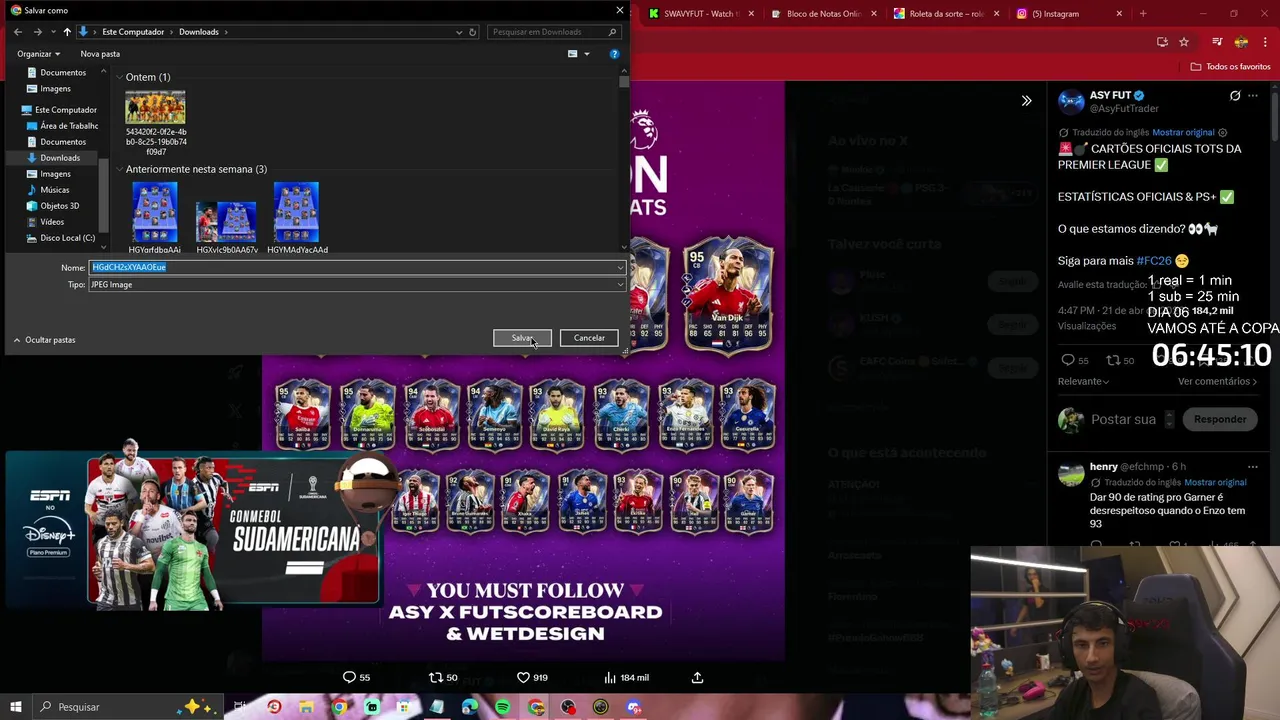The image size is (1280, 720).
Task: Open Todos os favoritos folder
Action: point(1231,67)
